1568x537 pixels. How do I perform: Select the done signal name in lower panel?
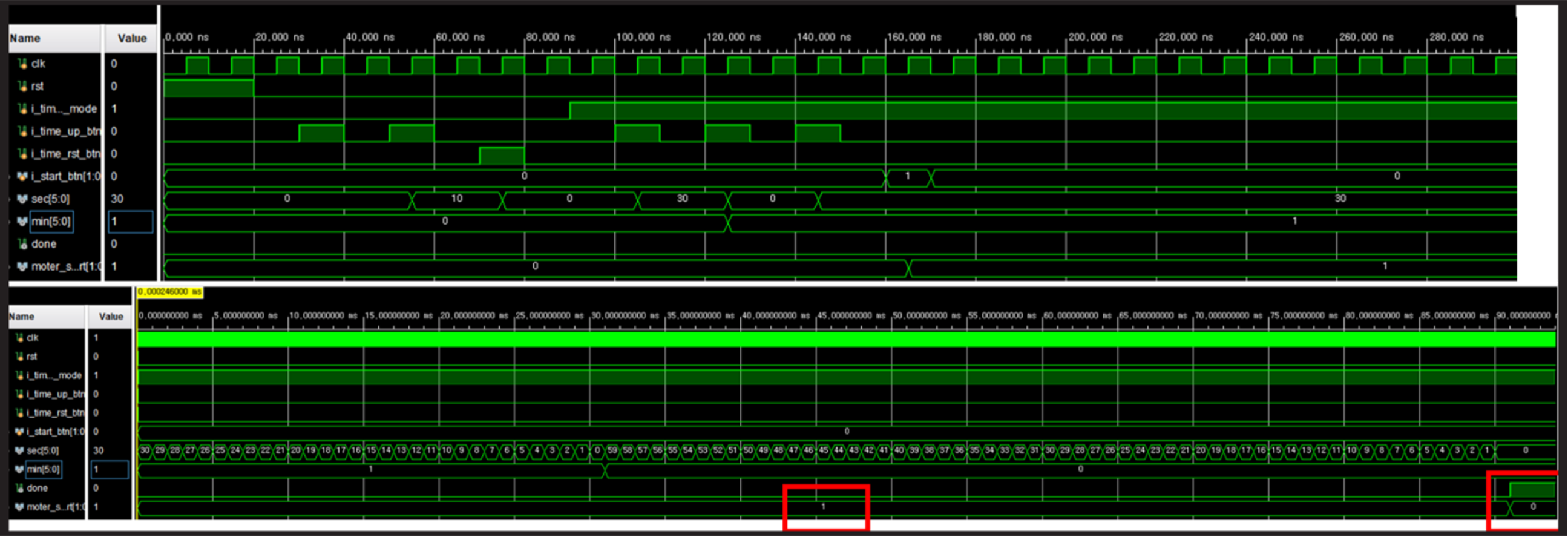pos(37,489)
